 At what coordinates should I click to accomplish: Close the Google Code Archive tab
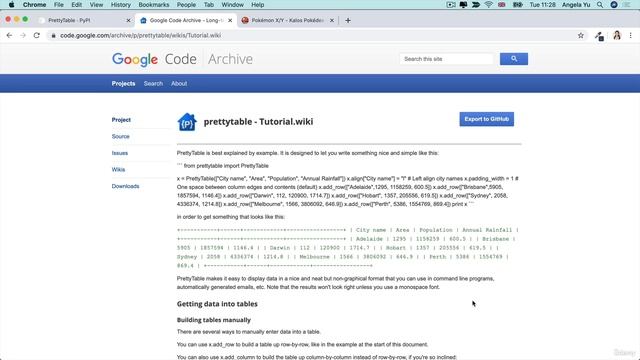230,20
